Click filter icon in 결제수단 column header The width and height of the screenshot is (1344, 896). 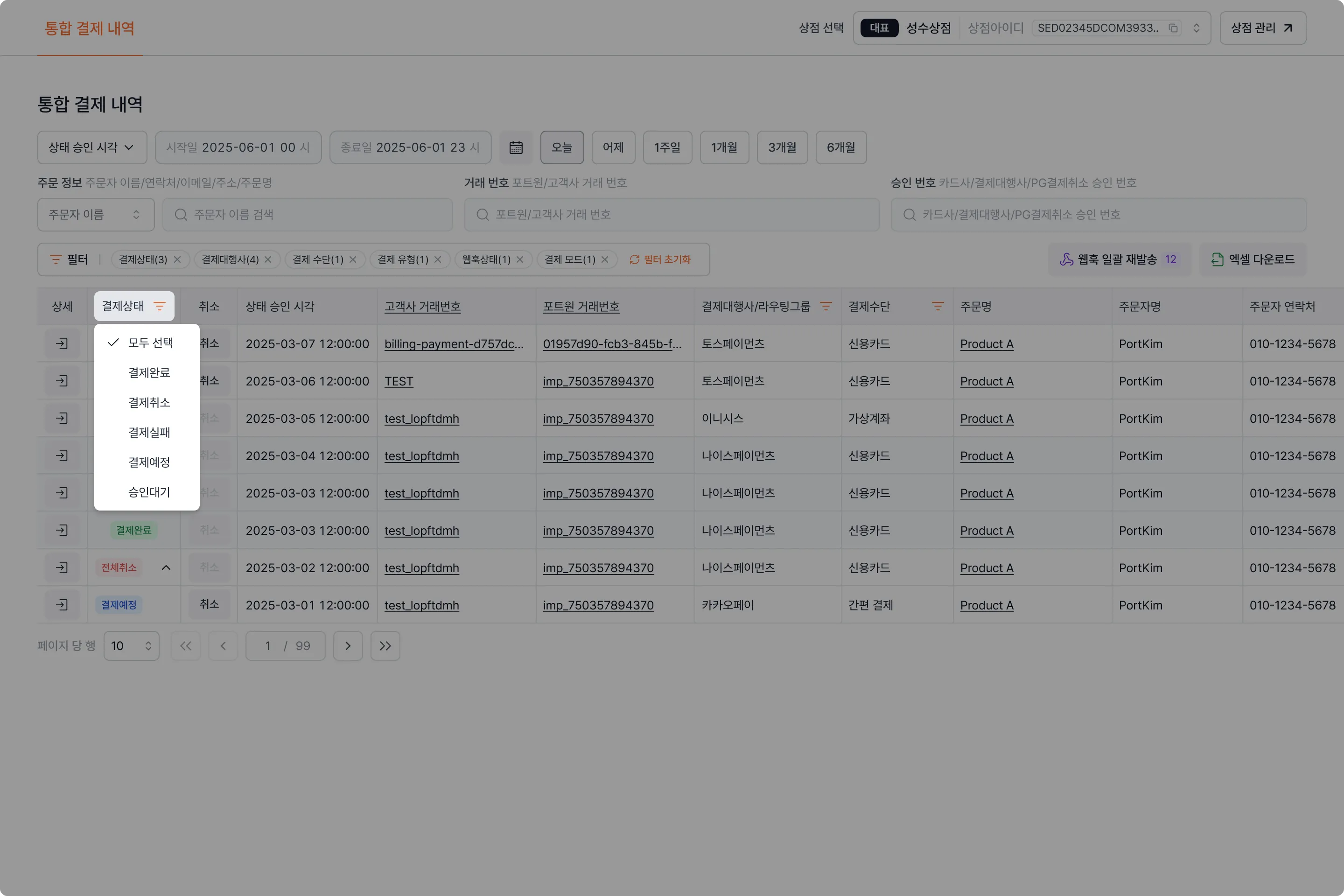937,306
